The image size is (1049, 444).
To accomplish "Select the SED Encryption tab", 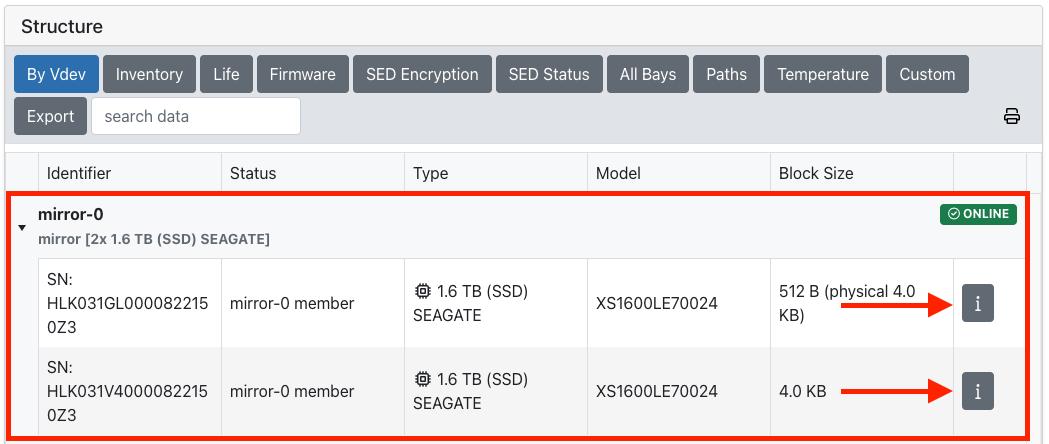I will [422, 74].
